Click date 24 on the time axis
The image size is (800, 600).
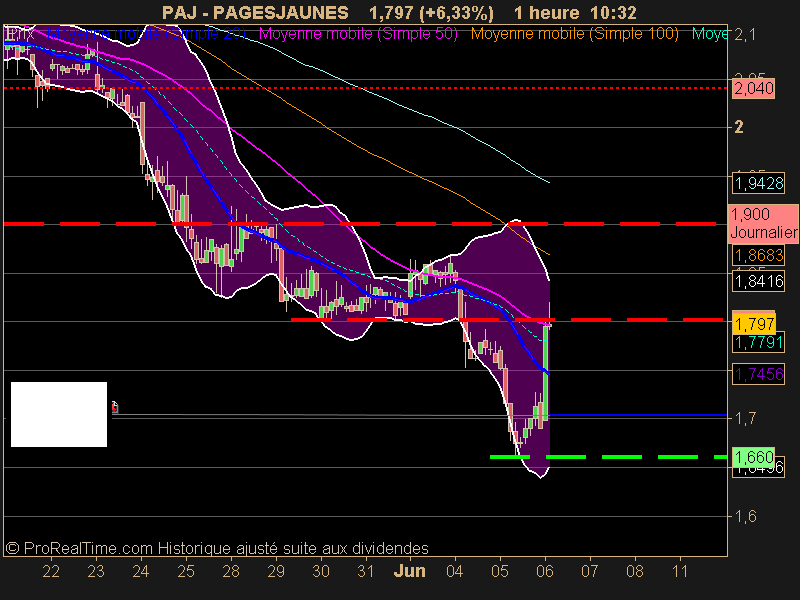pyautogui.click(x=141, y=571)
